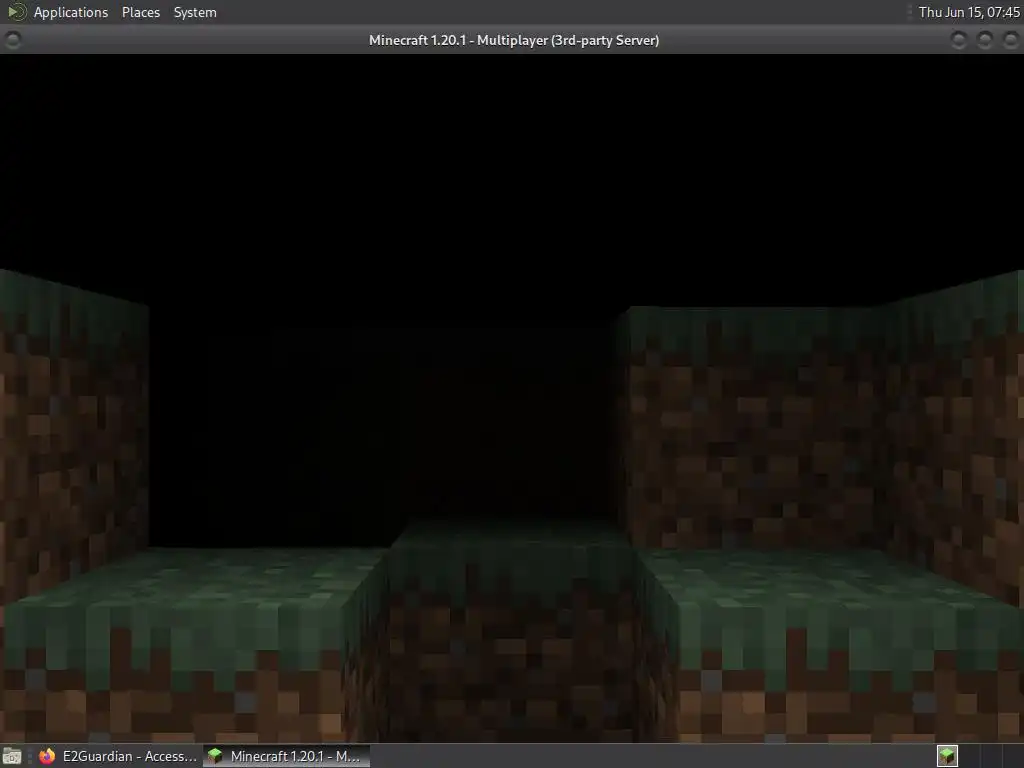Click the dark Minecraft game view
The height and width of the screenshot is (768, 1024).
click(512, 398)
